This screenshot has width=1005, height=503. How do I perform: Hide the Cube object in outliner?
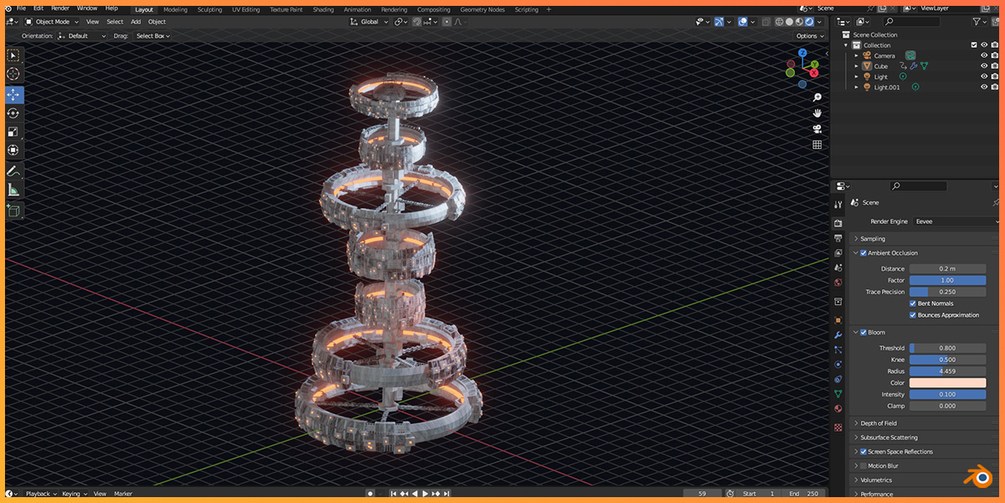(984, 66)
